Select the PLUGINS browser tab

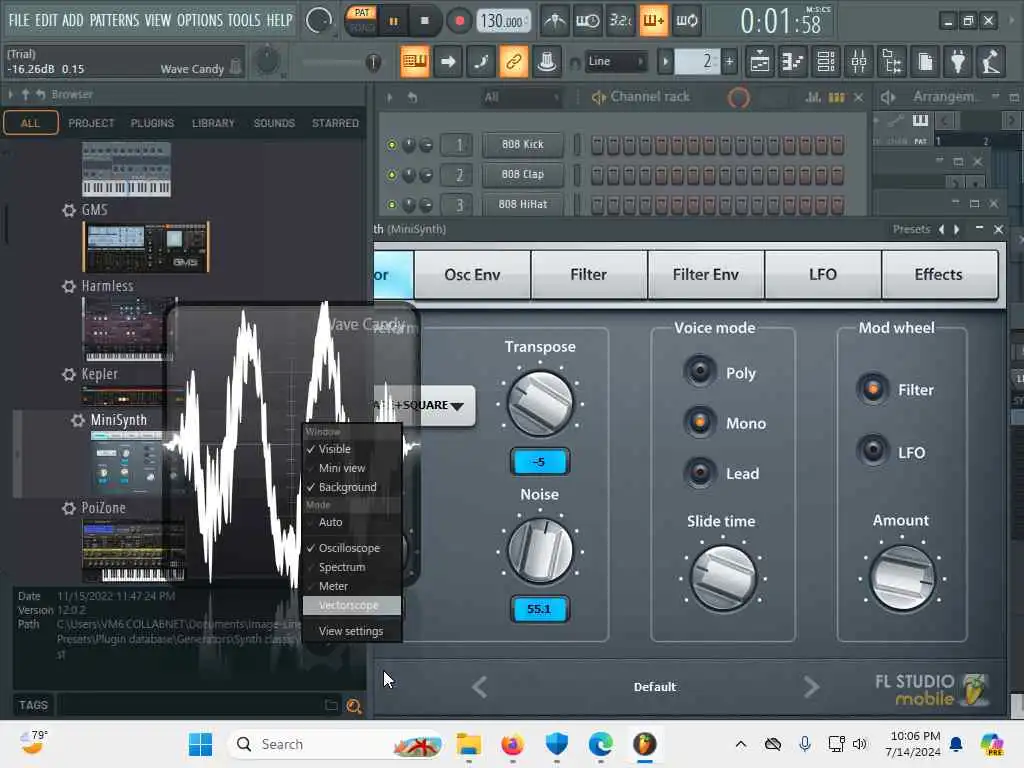coord(152,123)
